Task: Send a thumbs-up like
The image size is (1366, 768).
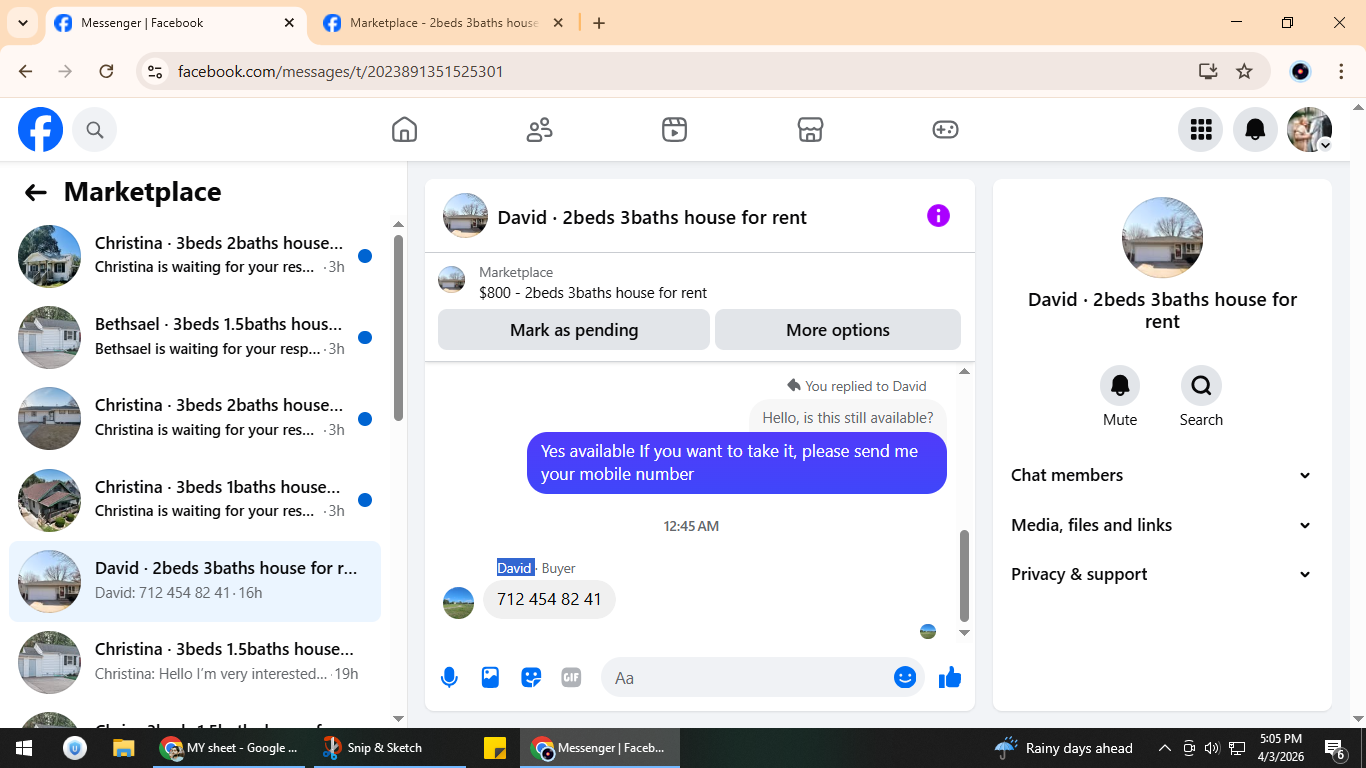Action: pos(950,678)
